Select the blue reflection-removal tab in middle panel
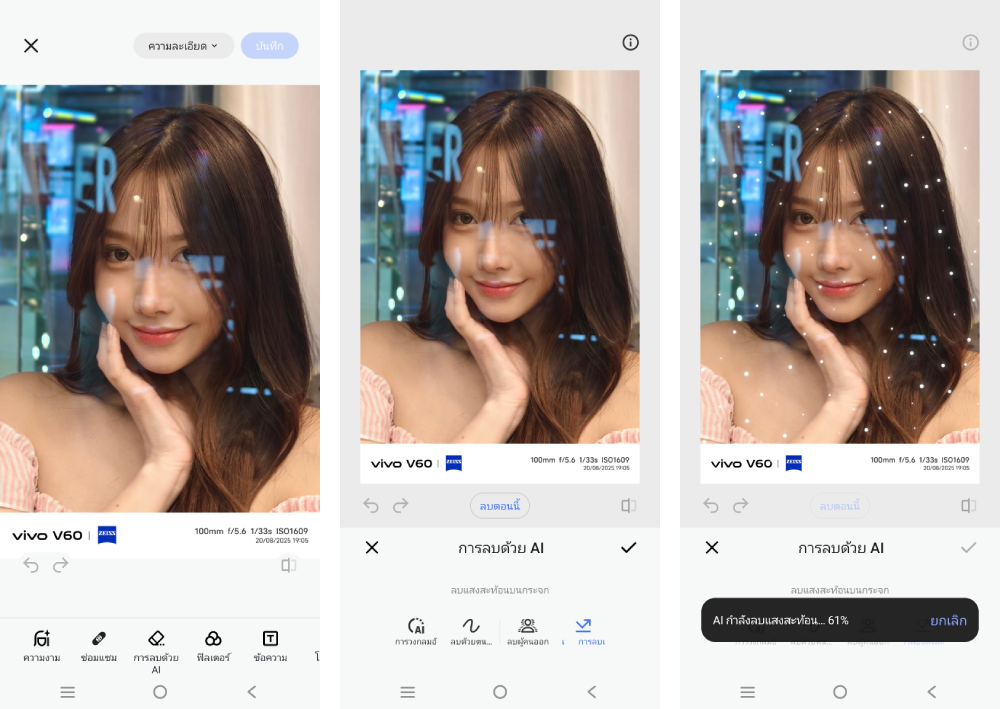The height and width of the screenshot is (709, 1000). tap(584, 632)
